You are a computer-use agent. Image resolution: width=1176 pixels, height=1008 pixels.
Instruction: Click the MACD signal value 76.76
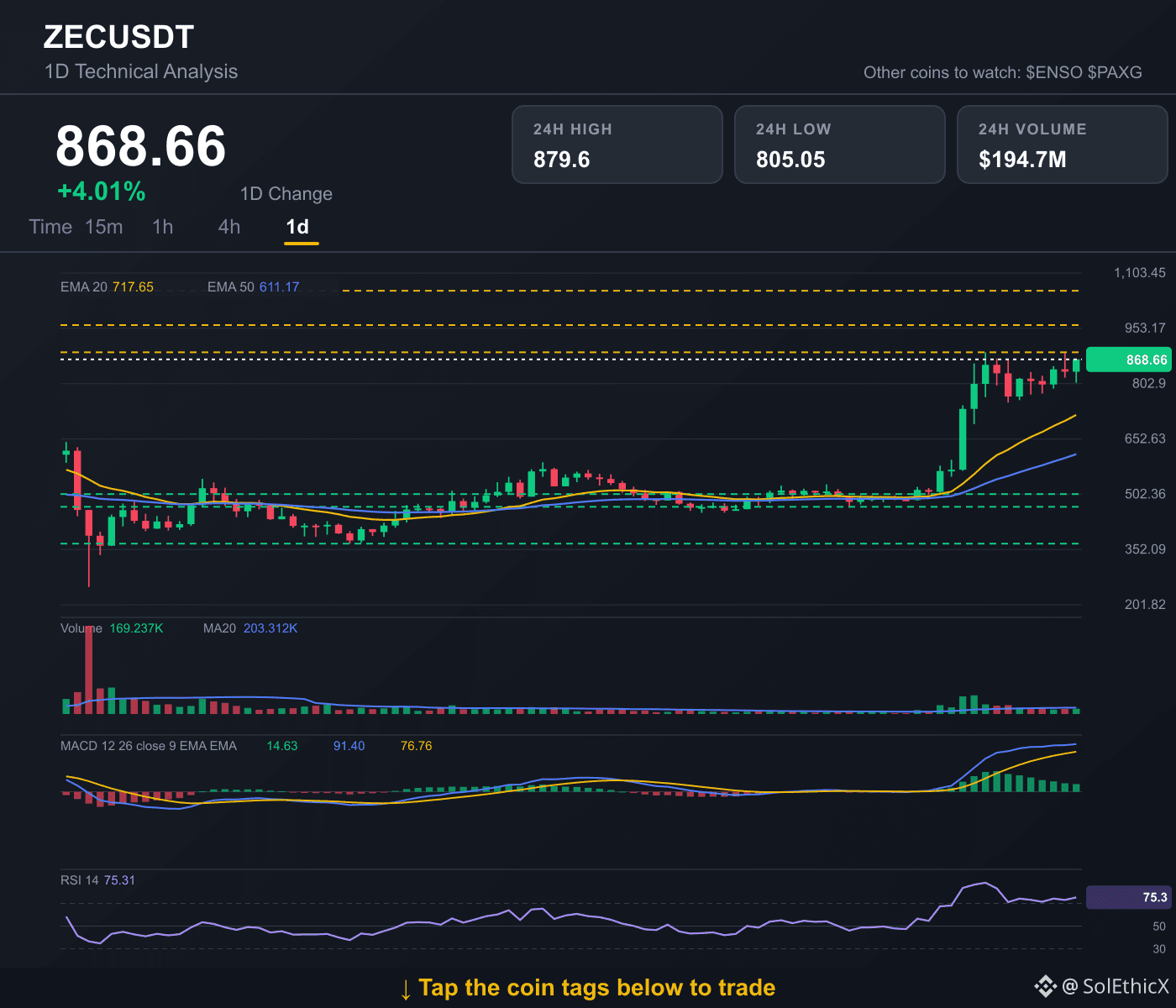417,746
